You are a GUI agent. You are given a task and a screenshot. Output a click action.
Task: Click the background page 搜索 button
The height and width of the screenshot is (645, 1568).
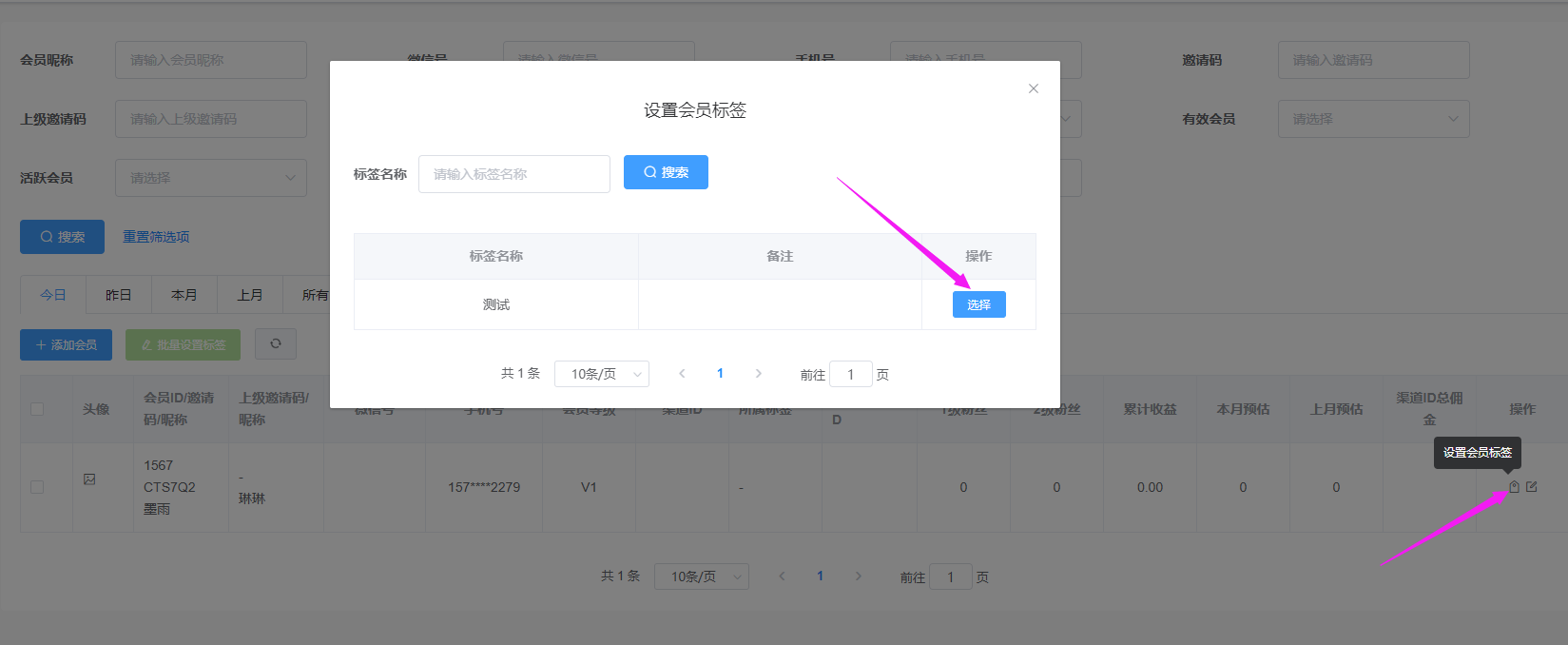click(62, 237)
